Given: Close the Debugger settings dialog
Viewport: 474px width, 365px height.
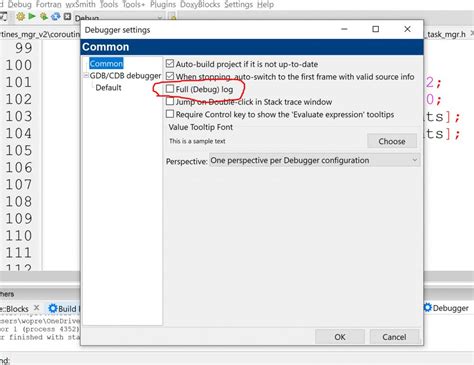Looking at the screenshot, I should click(407, 29).
